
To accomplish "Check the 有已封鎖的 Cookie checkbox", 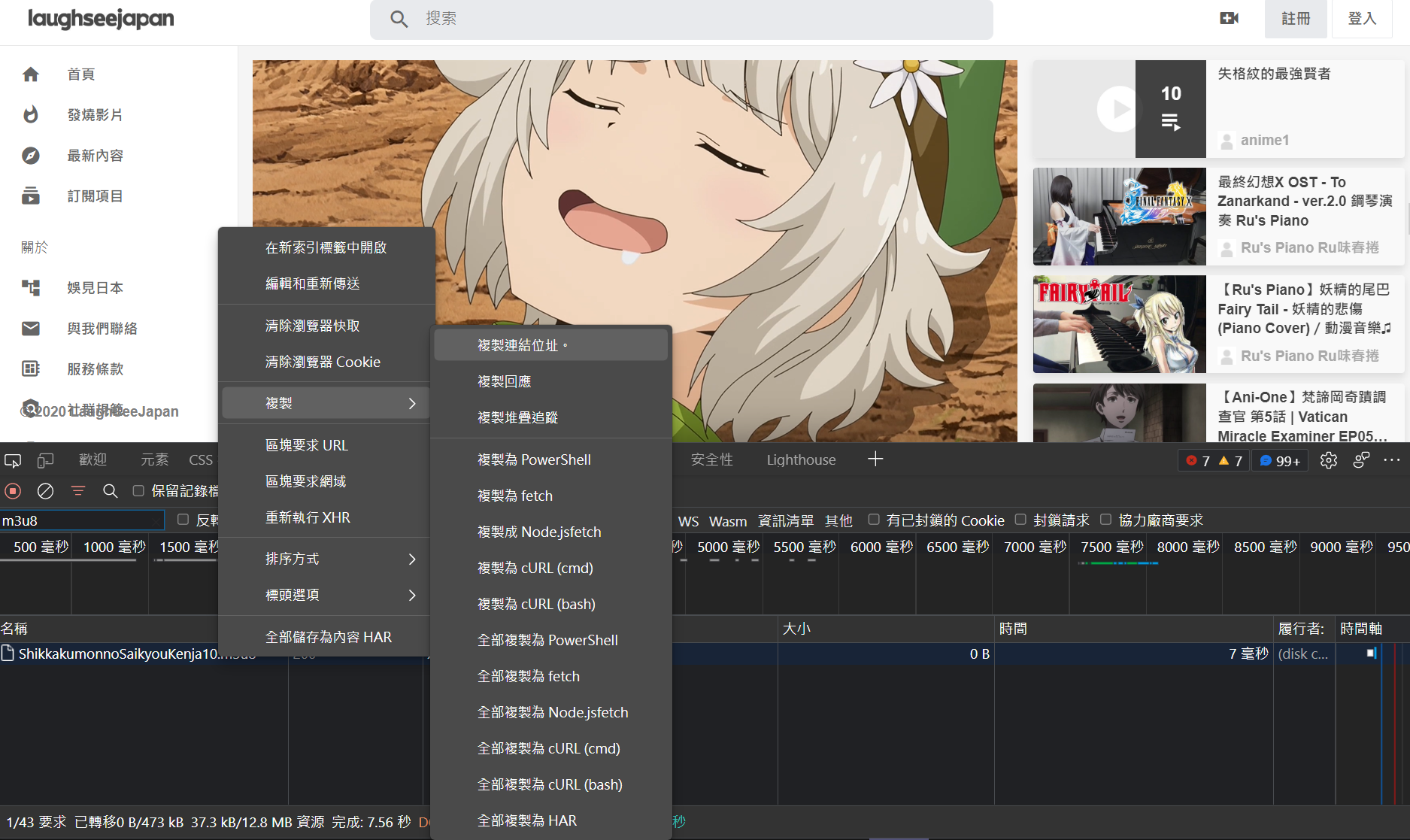I will (874, 520).
